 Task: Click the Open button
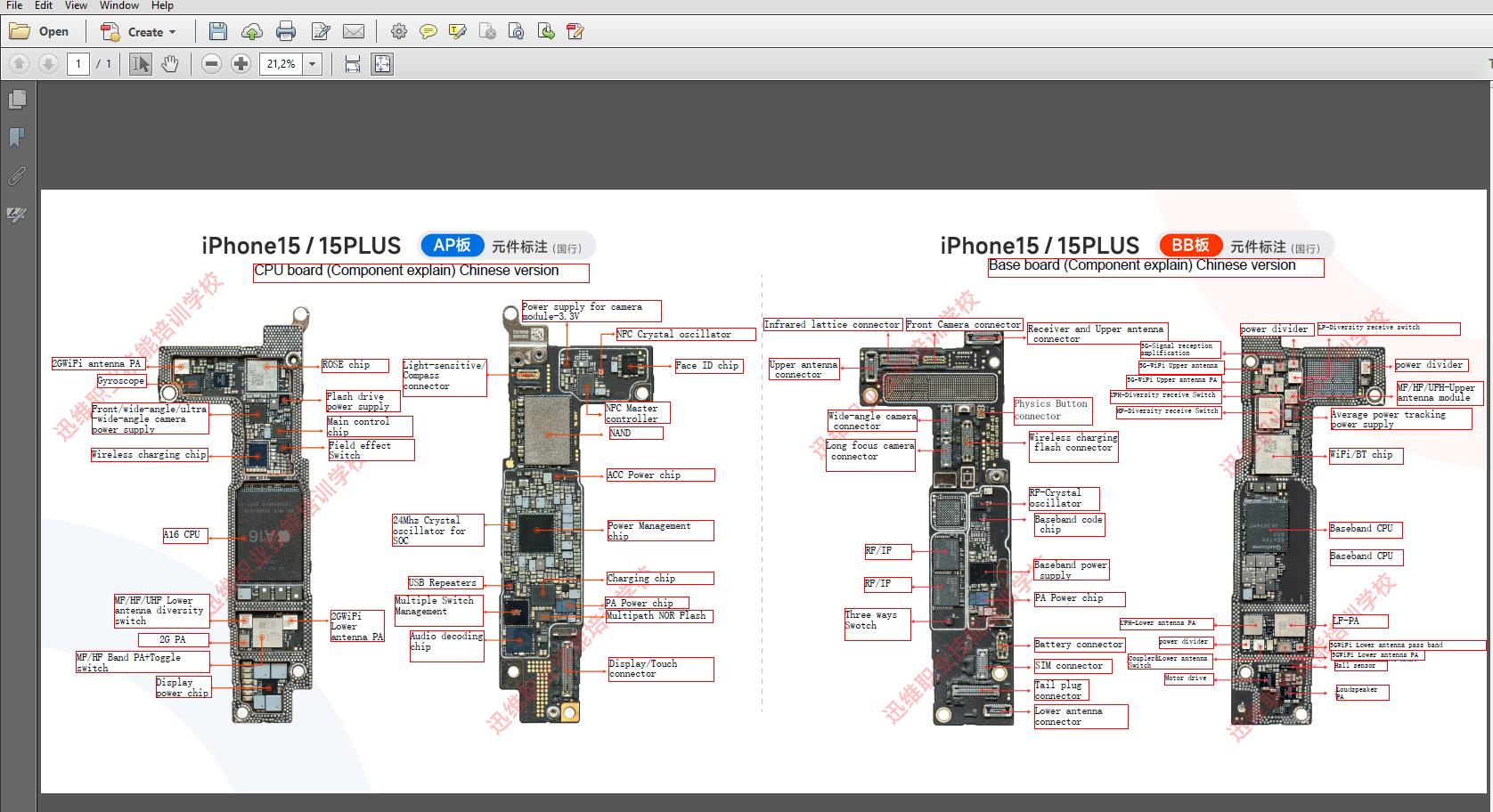click(x=40, y=32)
